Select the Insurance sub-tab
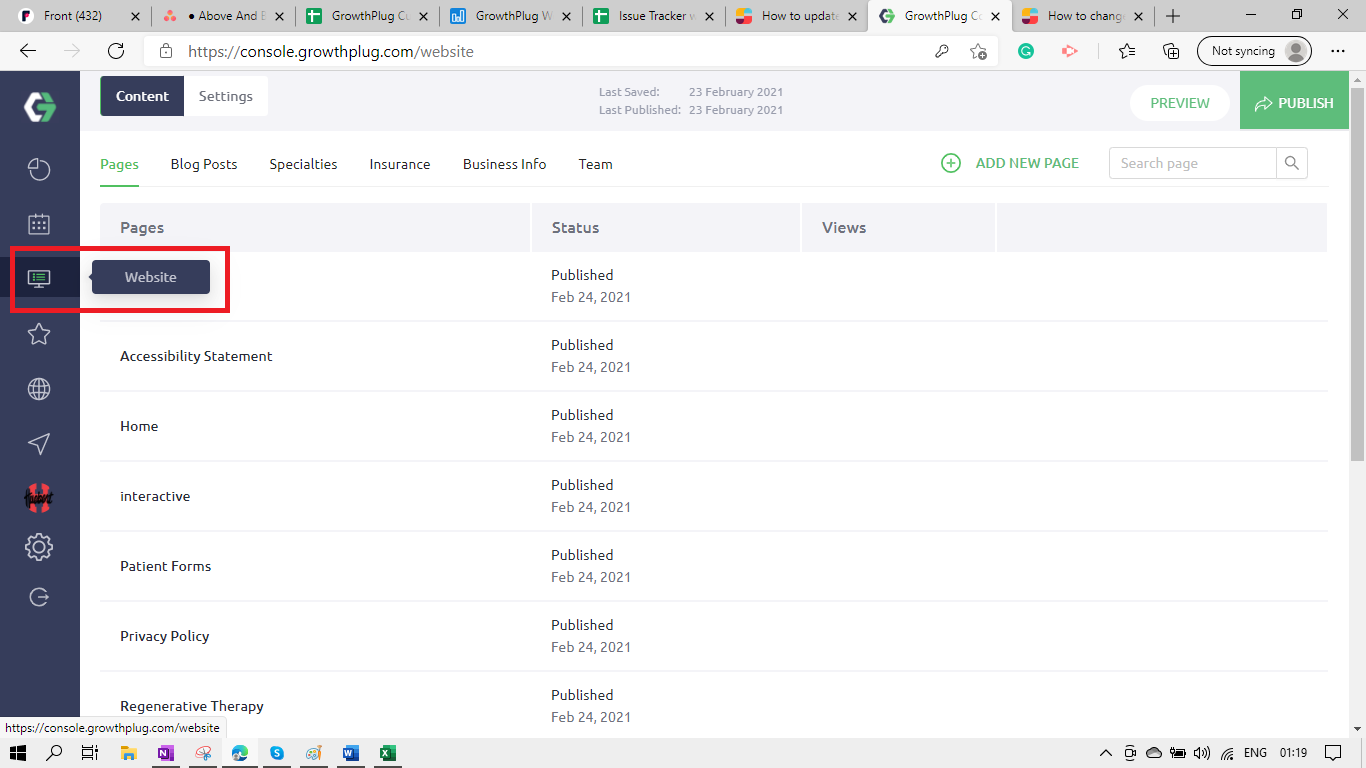This screenshot has width=1366, height=768. coord(400,164)
